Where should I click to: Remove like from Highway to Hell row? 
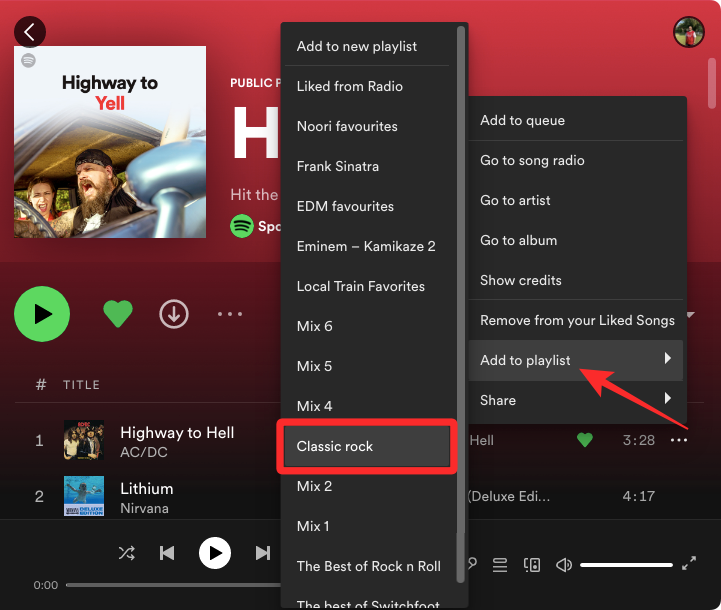584,440
